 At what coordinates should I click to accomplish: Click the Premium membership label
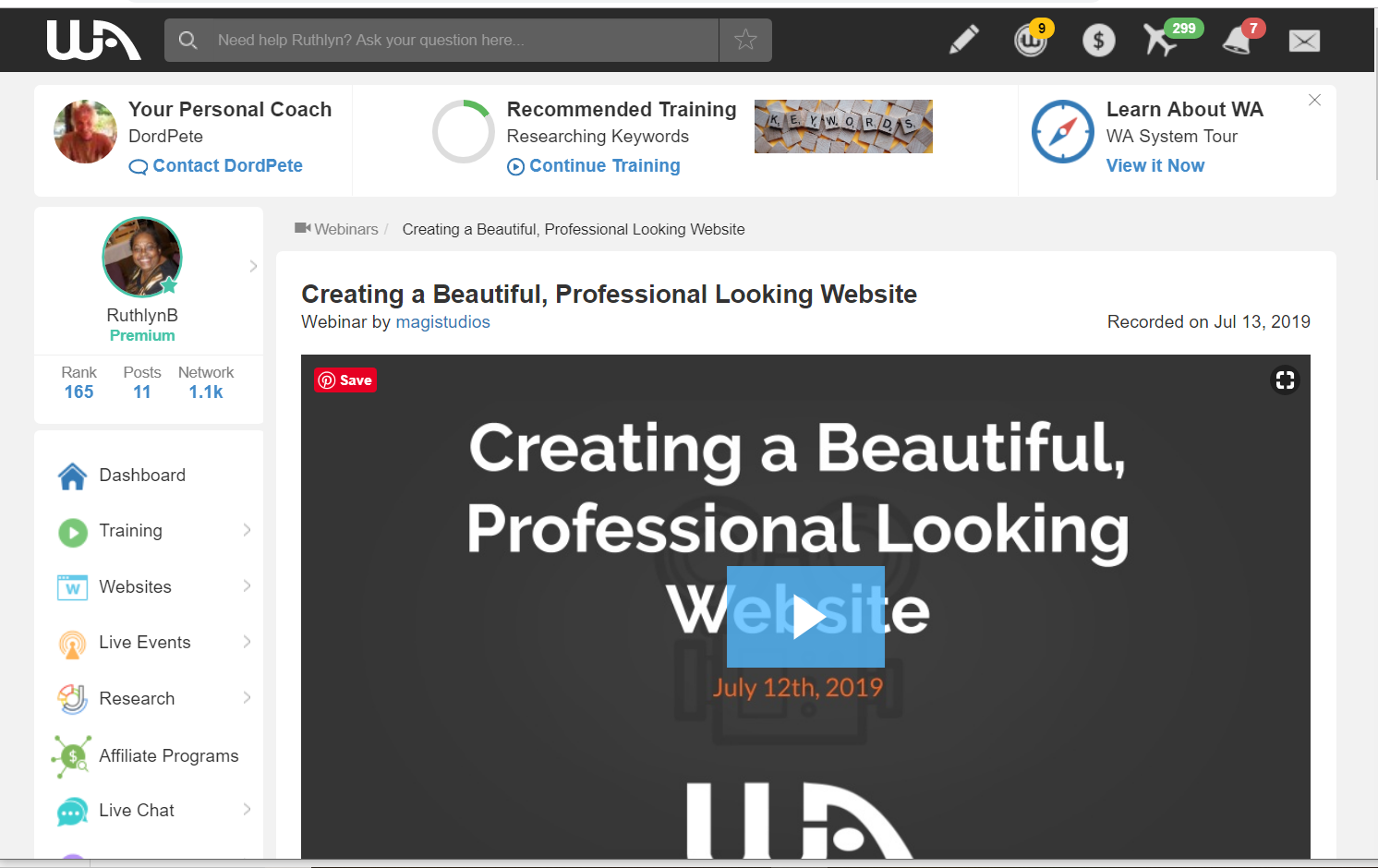point(142,336)
